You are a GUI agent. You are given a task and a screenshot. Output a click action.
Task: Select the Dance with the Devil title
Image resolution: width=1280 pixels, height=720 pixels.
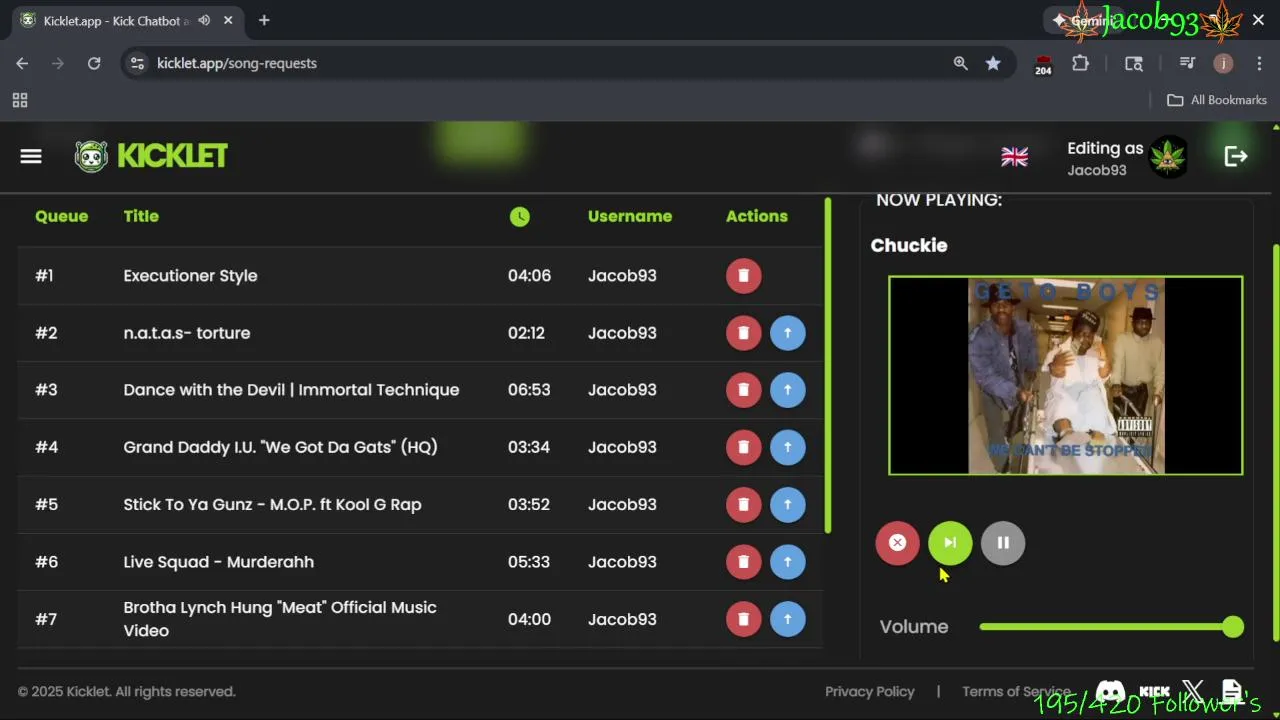(x=291, y=390)
